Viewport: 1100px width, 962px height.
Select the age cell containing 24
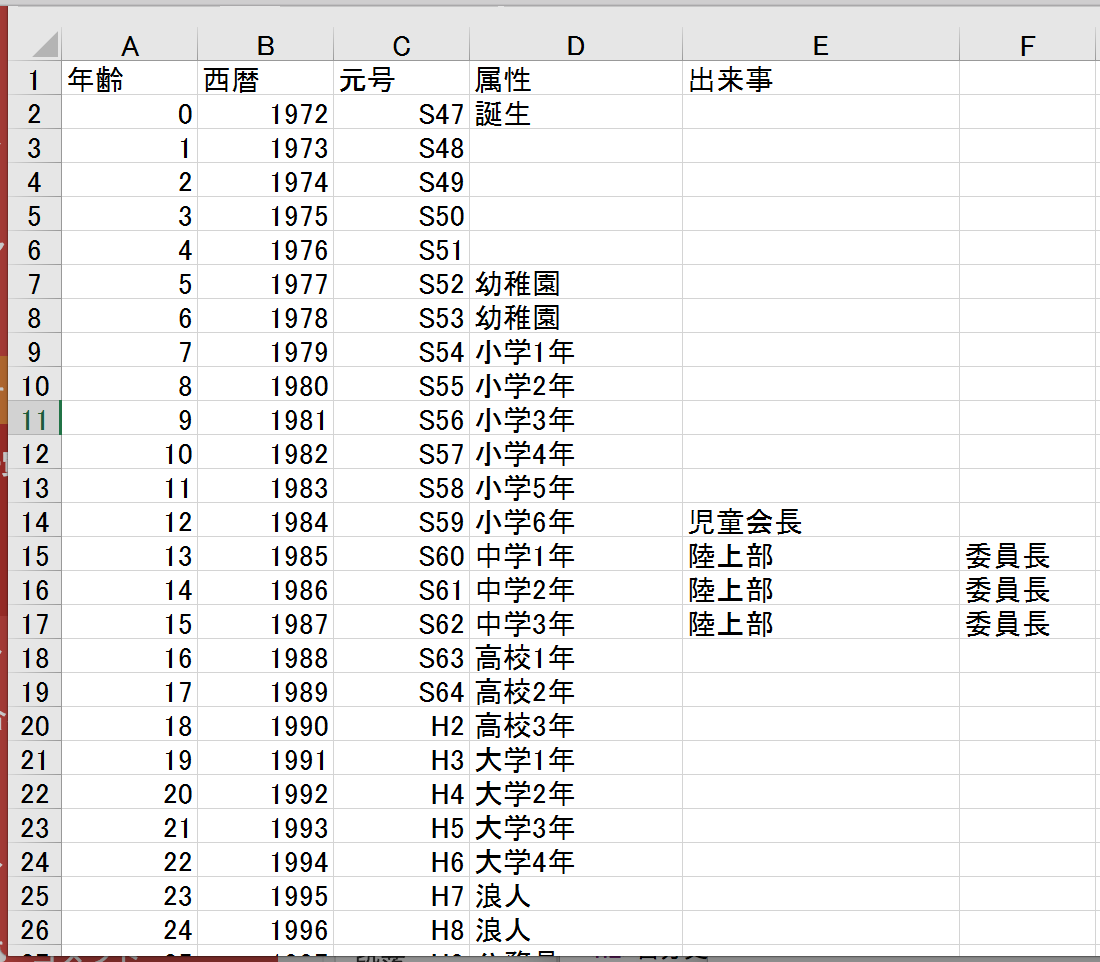pos(130,930)
